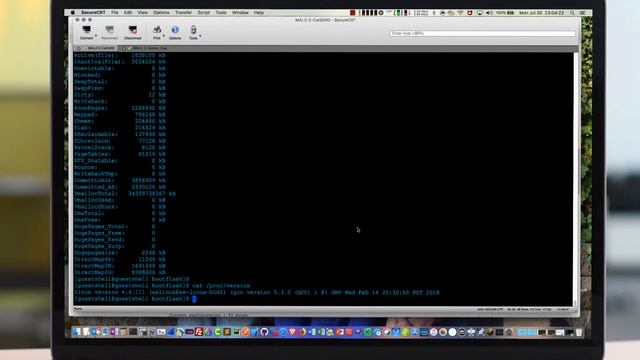Open Firefox from the Dock
The width and height of the screenshot is (640, 360).
pyautogui.click(x=302, y=332)
